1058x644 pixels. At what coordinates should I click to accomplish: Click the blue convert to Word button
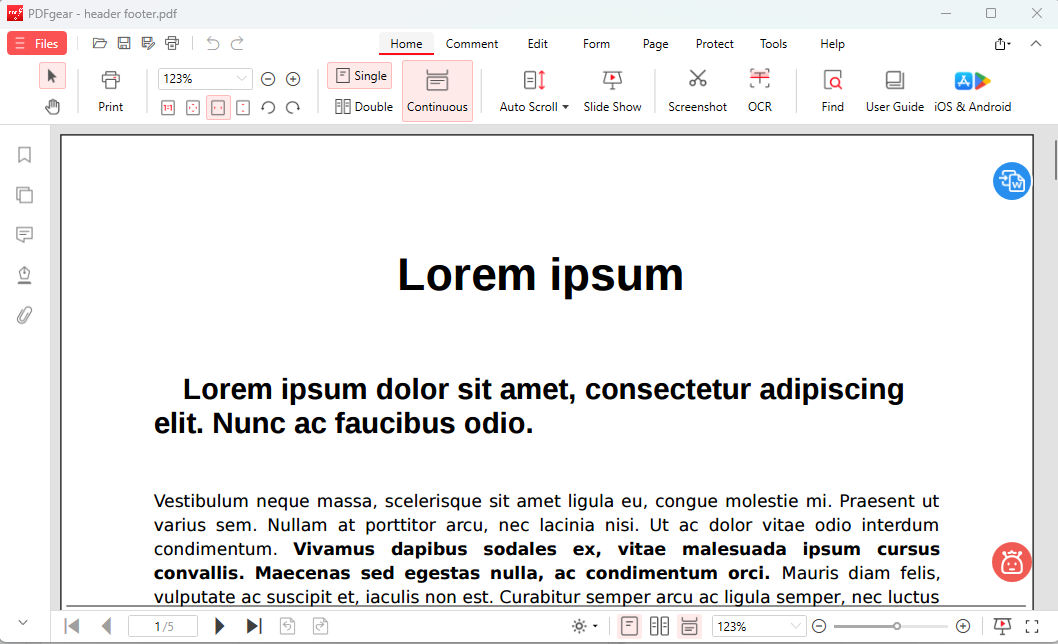(1011, 181)
